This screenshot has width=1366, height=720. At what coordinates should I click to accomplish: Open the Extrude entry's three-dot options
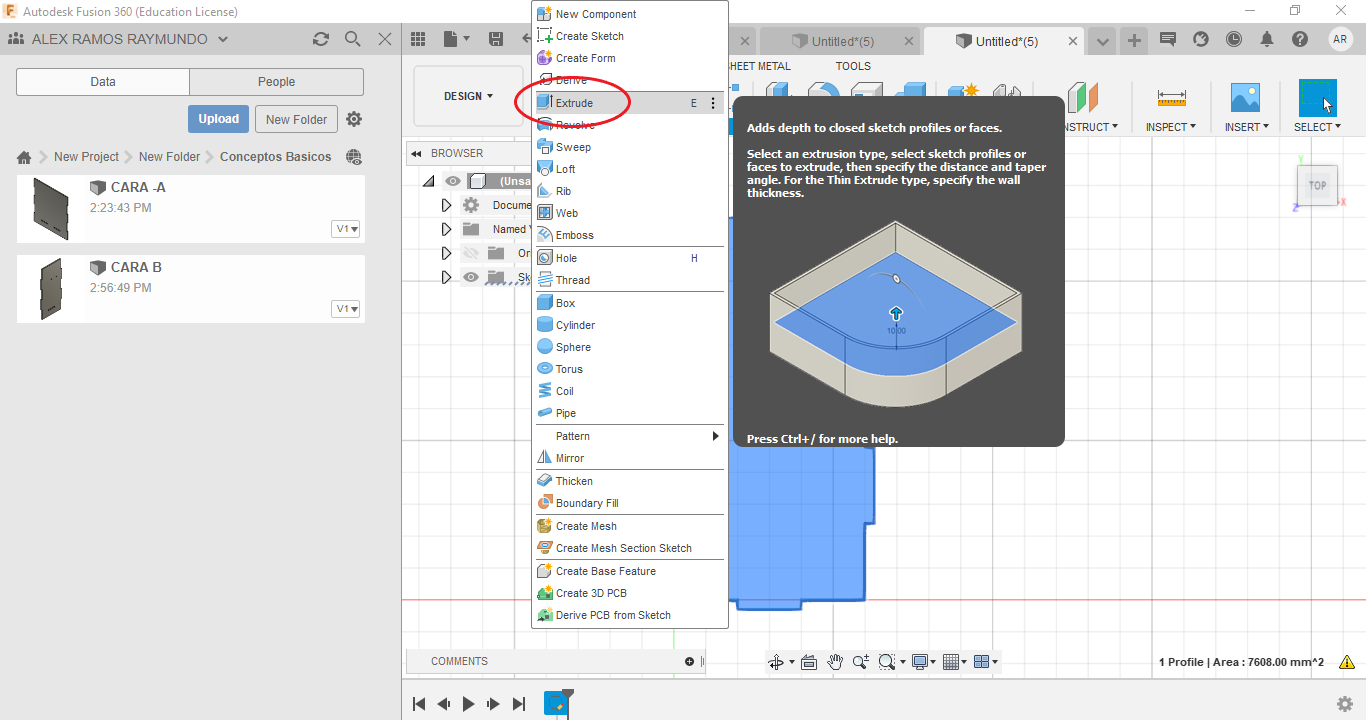tap(713, 103)
